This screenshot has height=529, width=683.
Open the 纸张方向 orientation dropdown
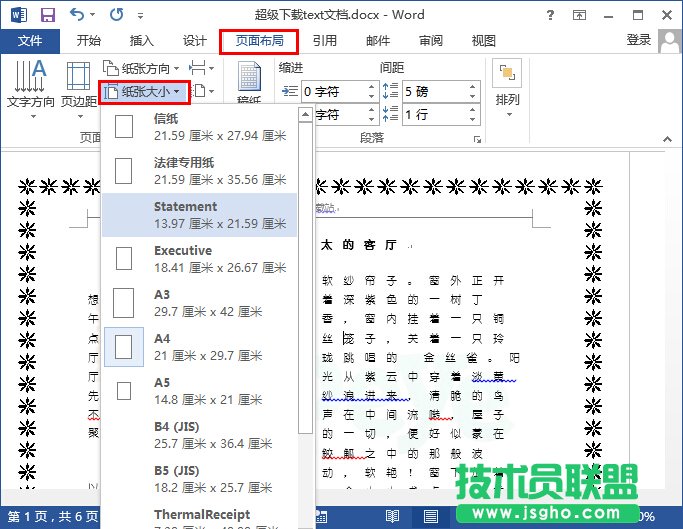(141, 68)
